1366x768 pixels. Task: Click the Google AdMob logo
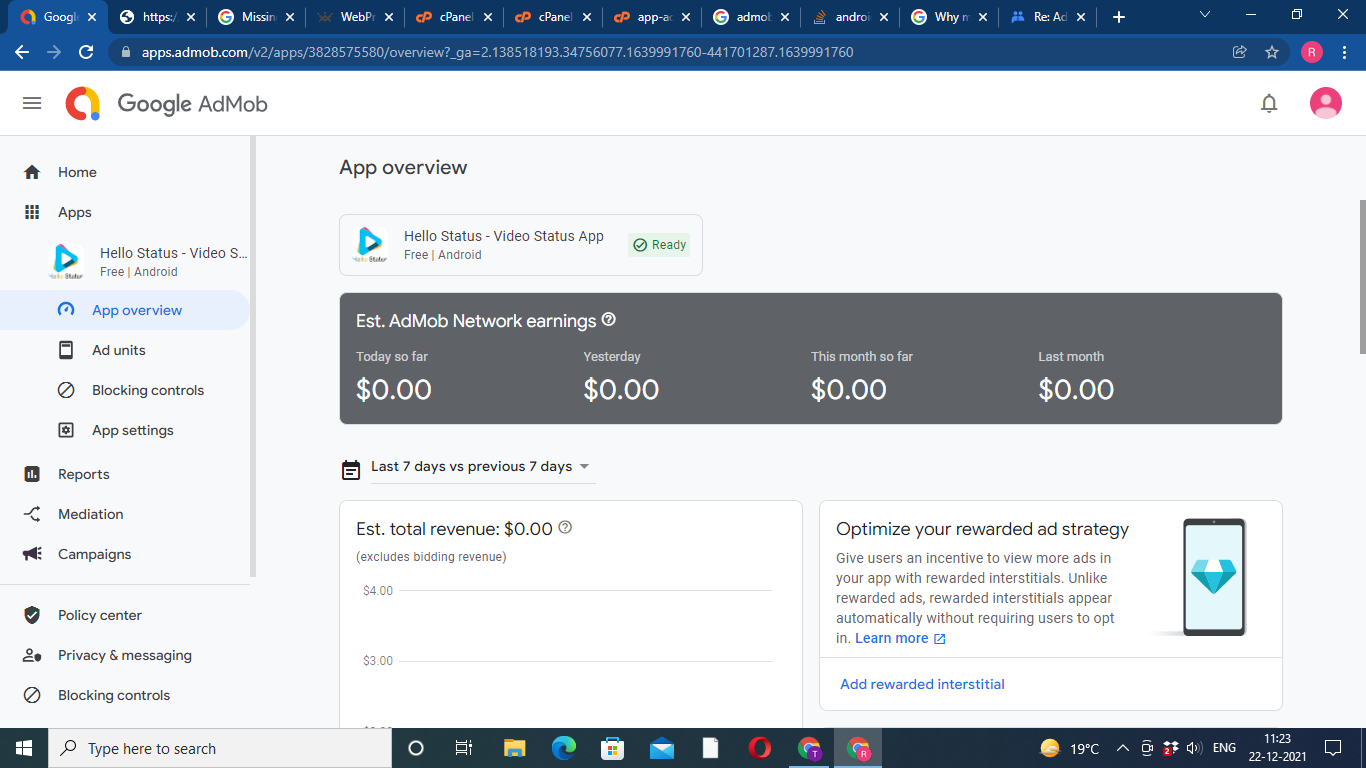(166, 104)
